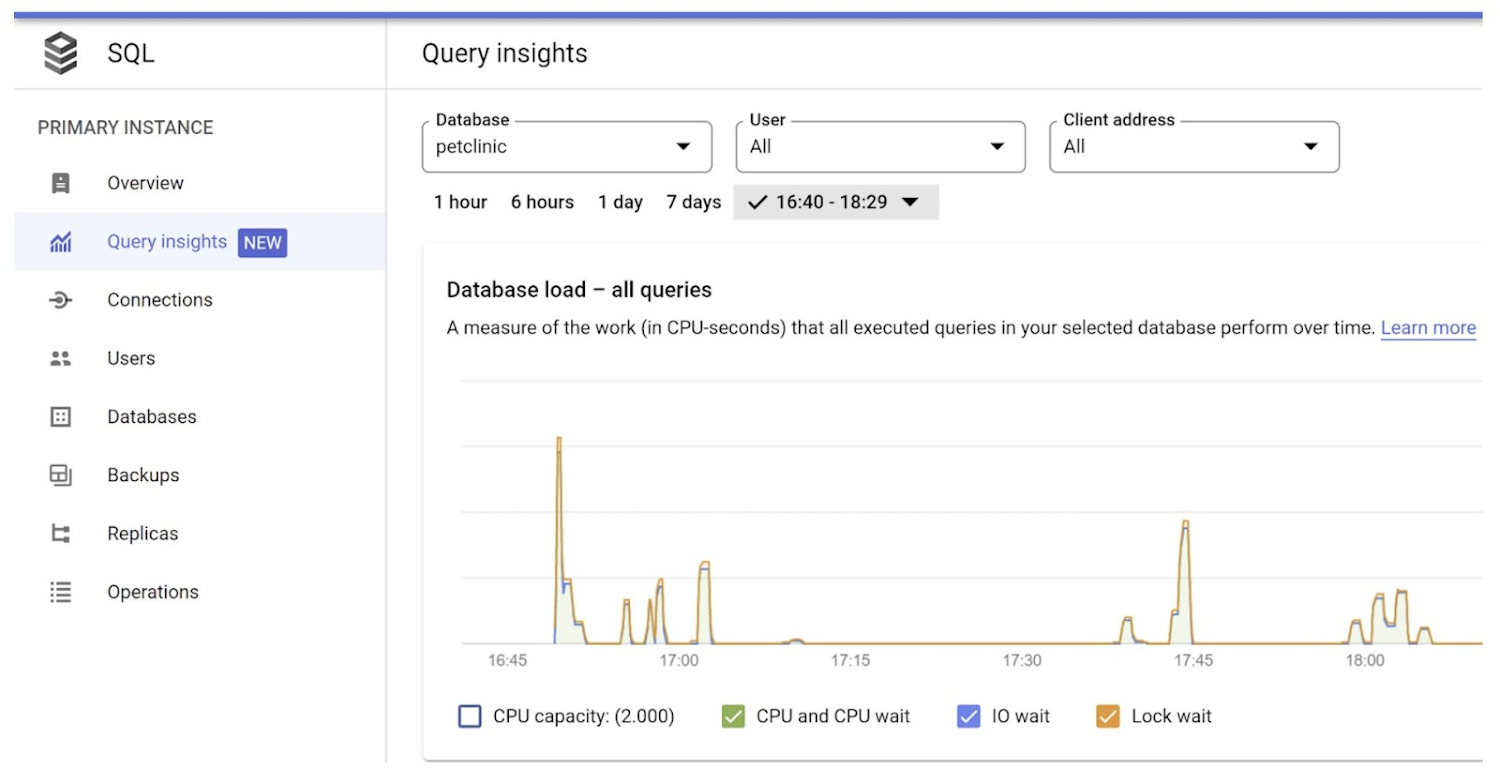Select Query insights in the sidebar
This screenshot has height=784, width=1500.
click(200, 242)
